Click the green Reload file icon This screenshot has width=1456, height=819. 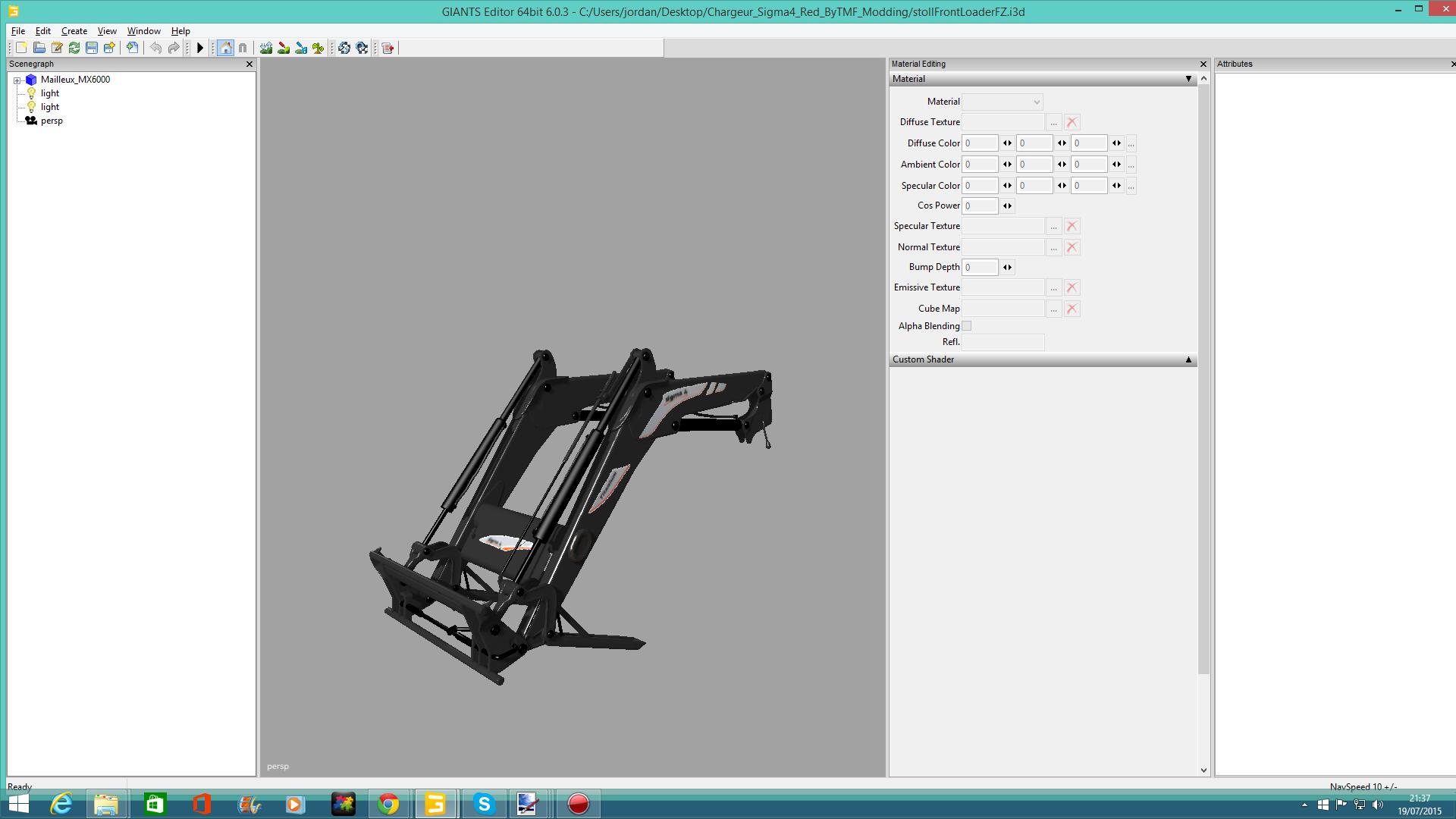74,48
